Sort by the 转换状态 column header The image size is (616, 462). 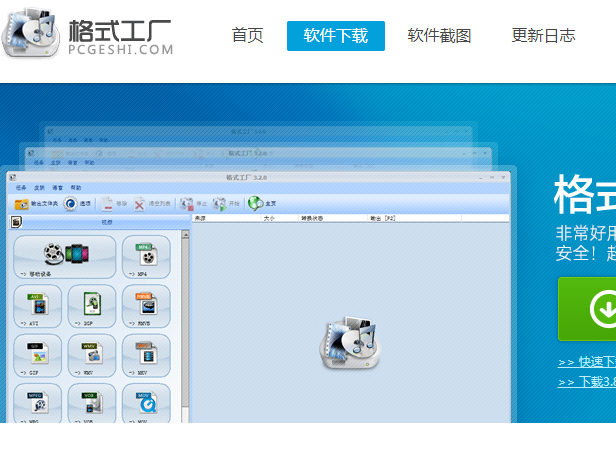click(x=333, y=218)
